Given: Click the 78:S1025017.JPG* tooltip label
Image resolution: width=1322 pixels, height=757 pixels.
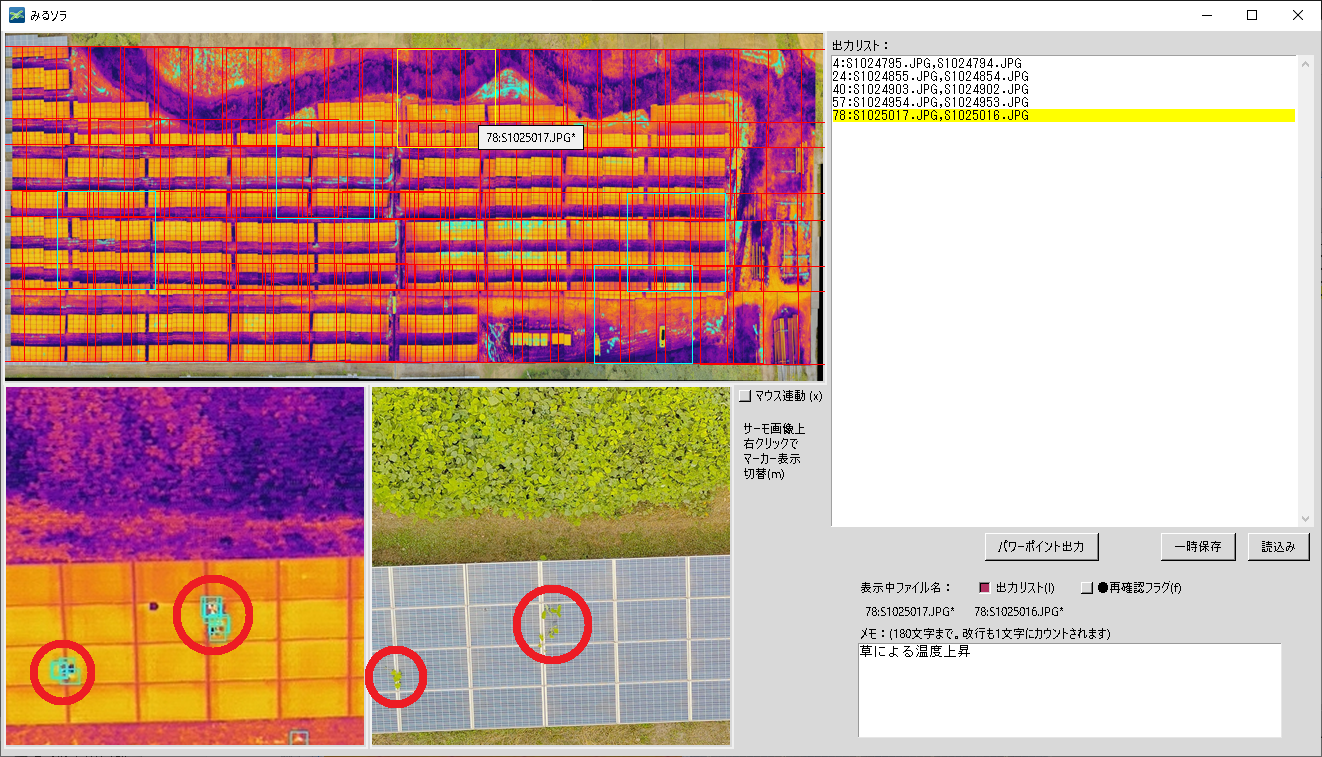Looking at the screenshot, I should coord(530,138).
